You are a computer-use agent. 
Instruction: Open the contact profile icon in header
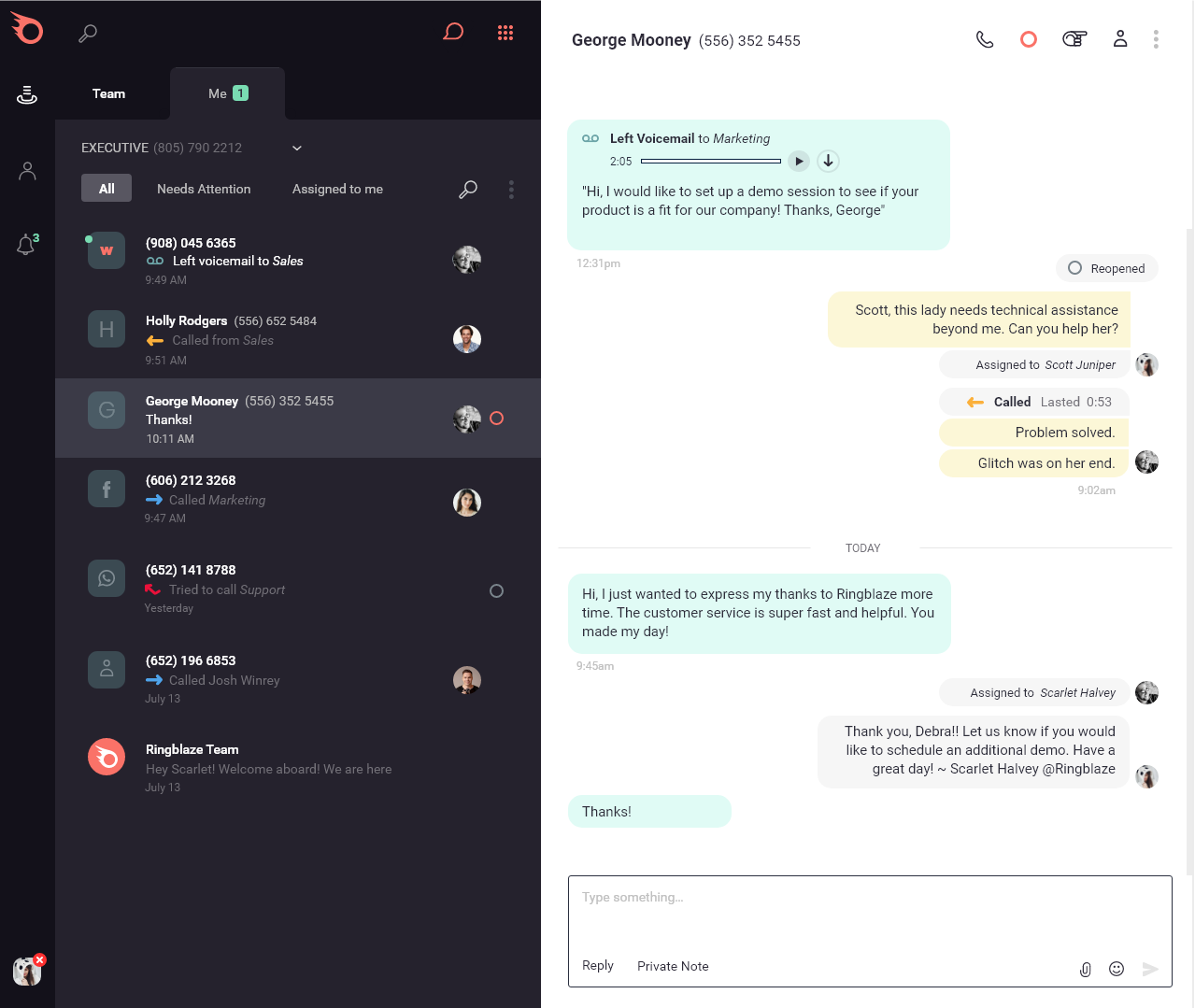tap(1119, 39)
